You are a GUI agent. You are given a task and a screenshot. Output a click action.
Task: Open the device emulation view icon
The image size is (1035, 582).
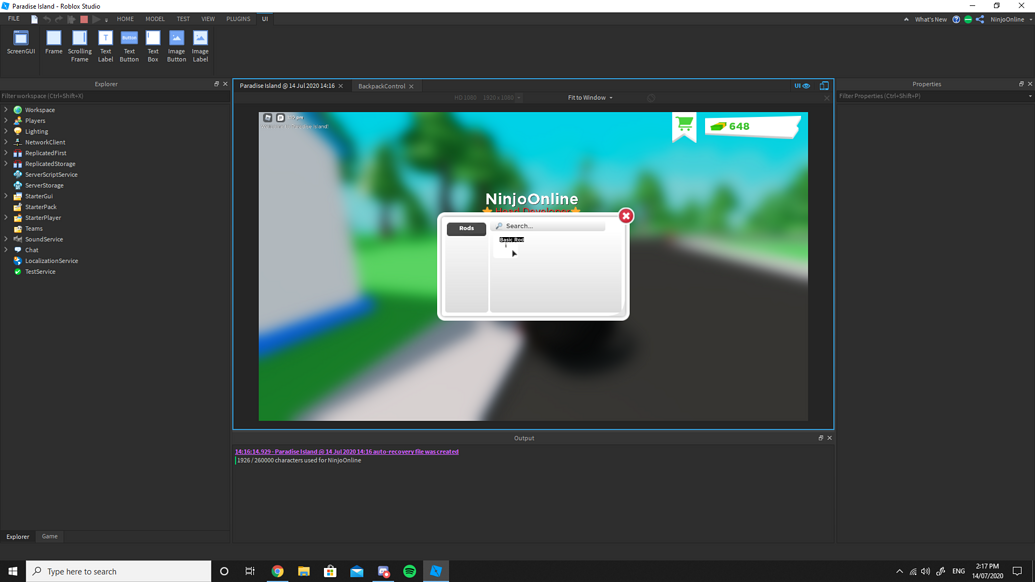(x=824, y=86)
